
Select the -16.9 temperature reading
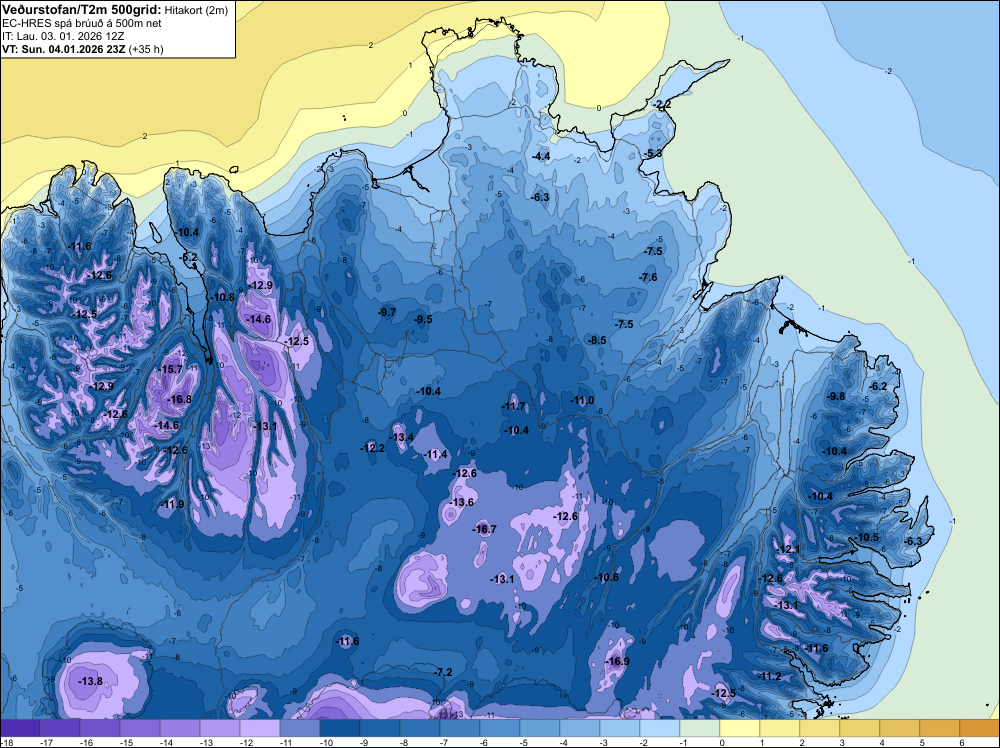pos(617,661)
